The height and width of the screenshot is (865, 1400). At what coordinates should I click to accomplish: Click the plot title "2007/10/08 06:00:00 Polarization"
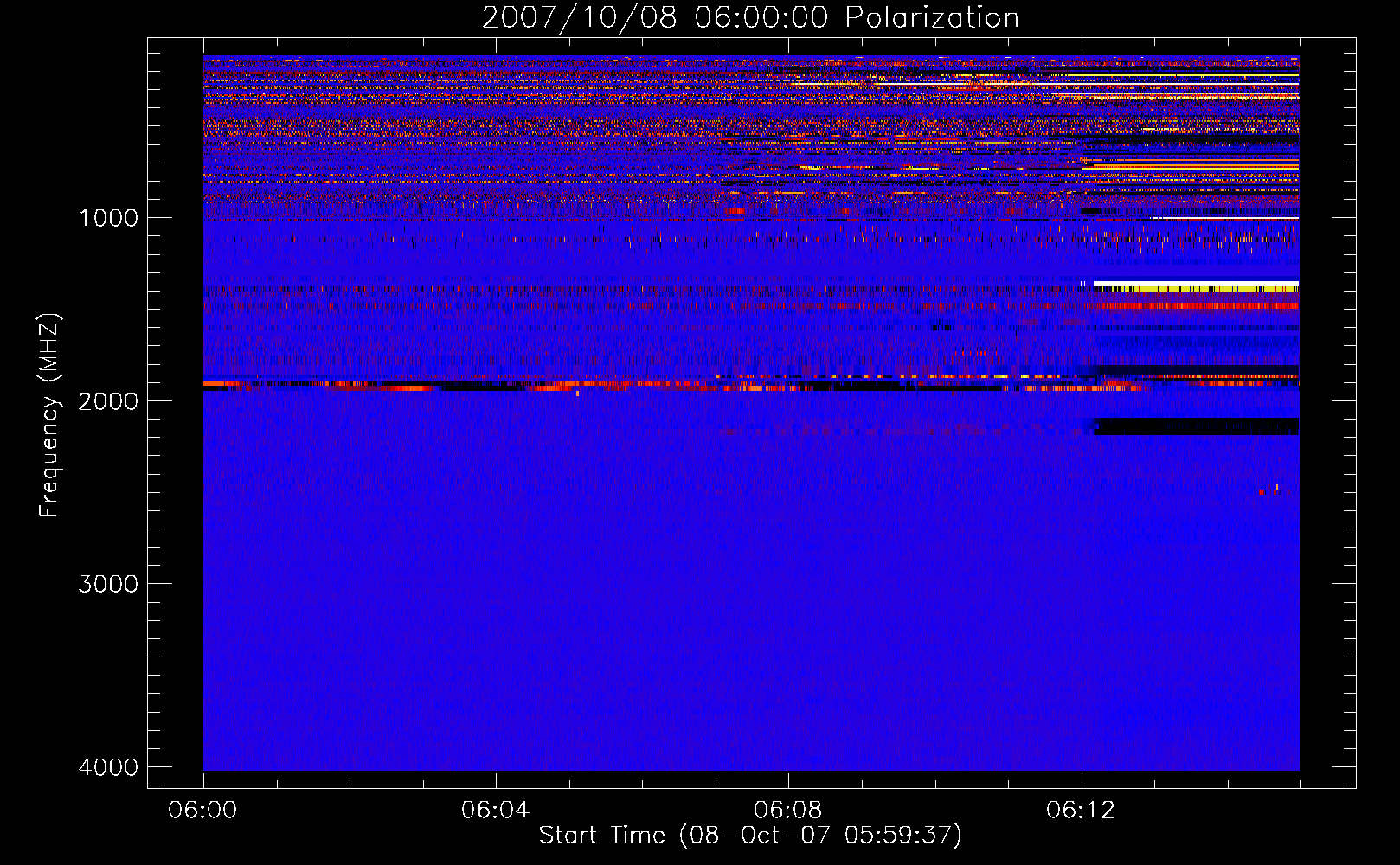(750, 17)
